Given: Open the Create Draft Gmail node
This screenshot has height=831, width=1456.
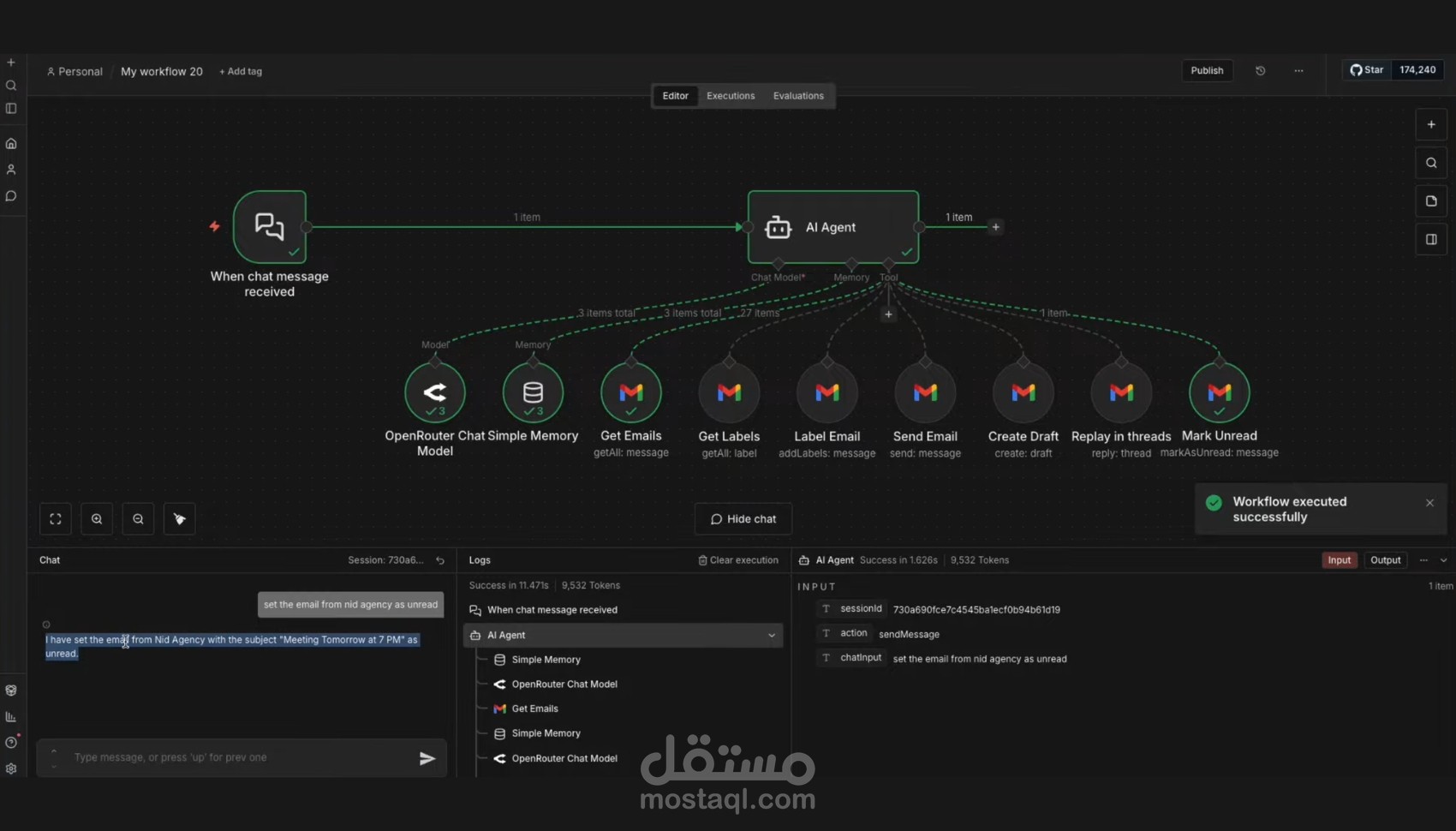Looking at the screenshot, I should point(1023,392).
